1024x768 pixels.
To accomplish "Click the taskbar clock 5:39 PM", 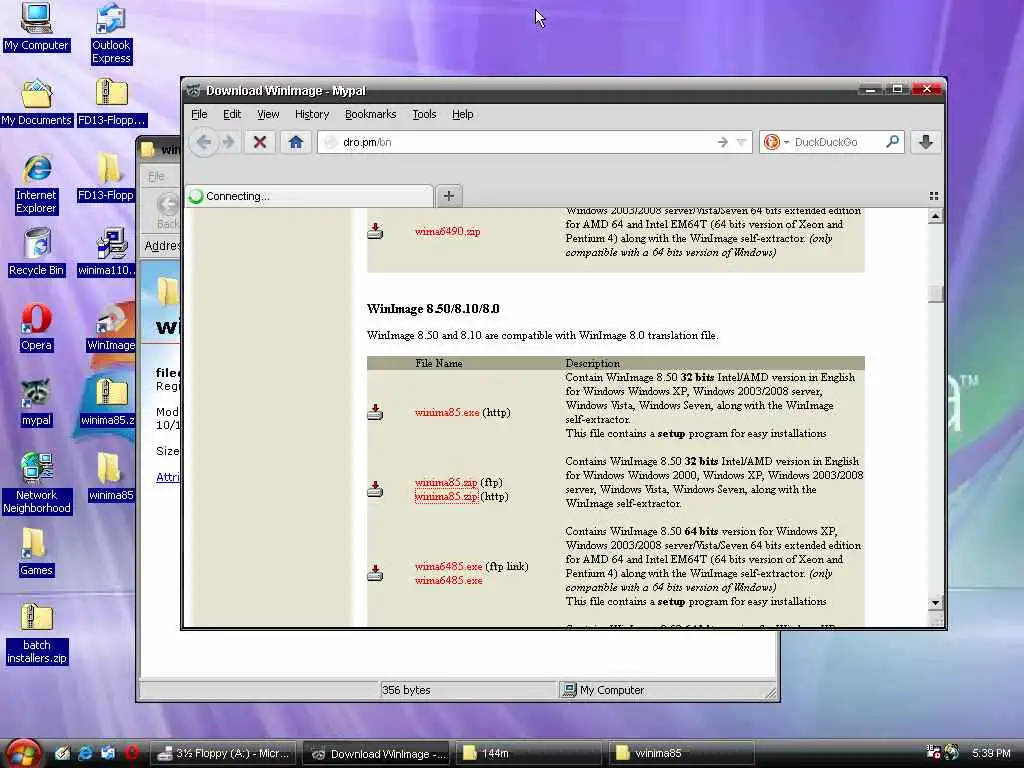I will click(991, 753).
